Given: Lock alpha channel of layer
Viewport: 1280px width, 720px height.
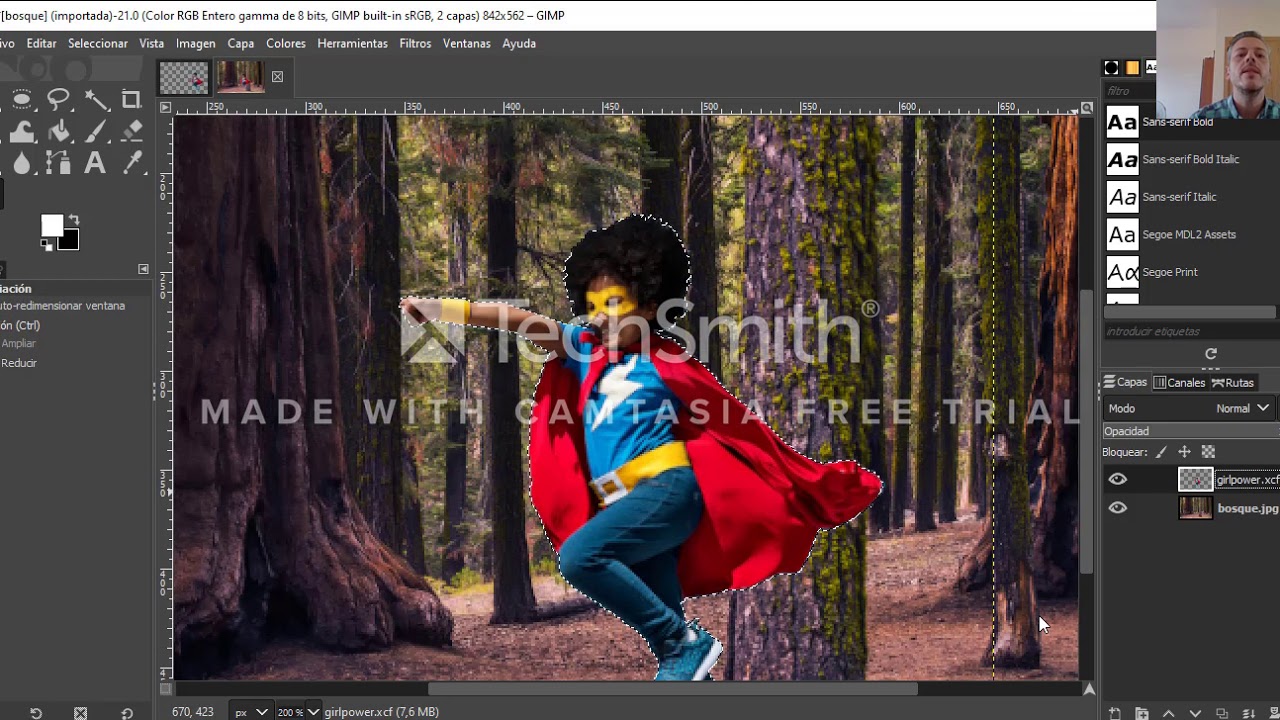Looking at the screenshot, I should tap(1208, 452).
